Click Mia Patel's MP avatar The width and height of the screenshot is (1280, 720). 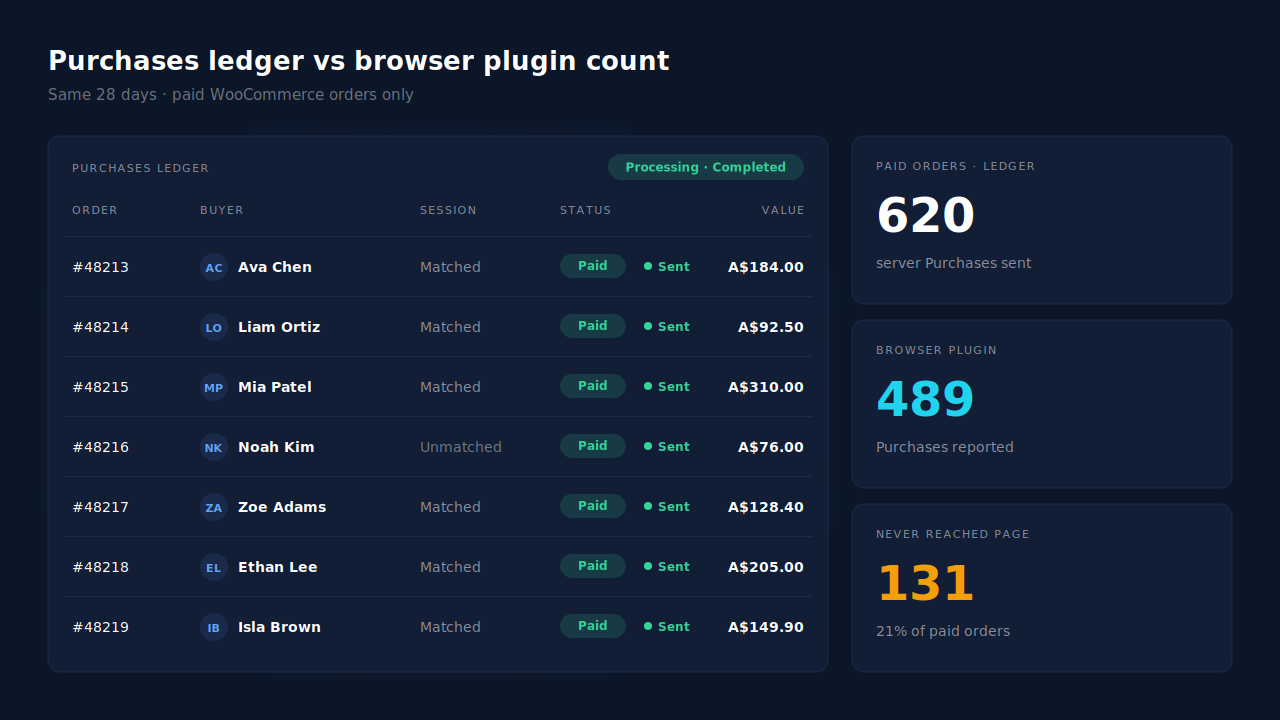[x=214, y=387]
